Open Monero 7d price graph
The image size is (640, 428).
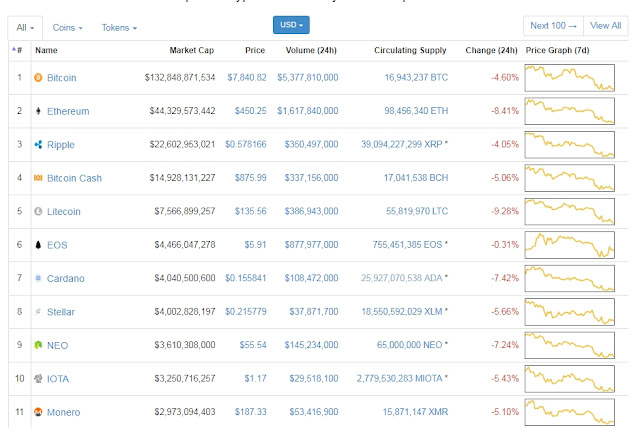570,412
